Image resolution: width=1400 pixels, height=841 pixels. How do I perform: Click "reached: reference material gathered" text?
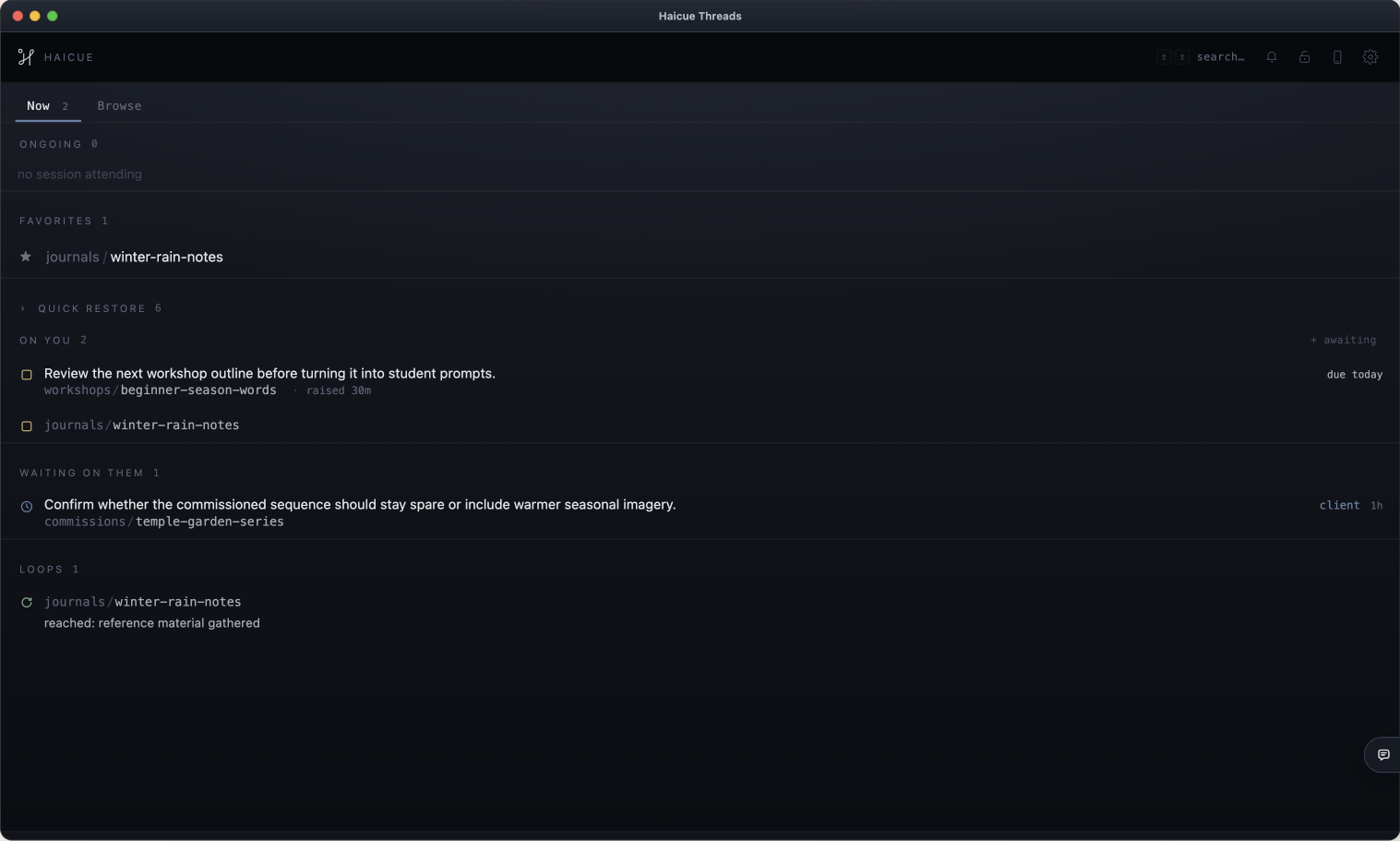[x=152, y=623]
